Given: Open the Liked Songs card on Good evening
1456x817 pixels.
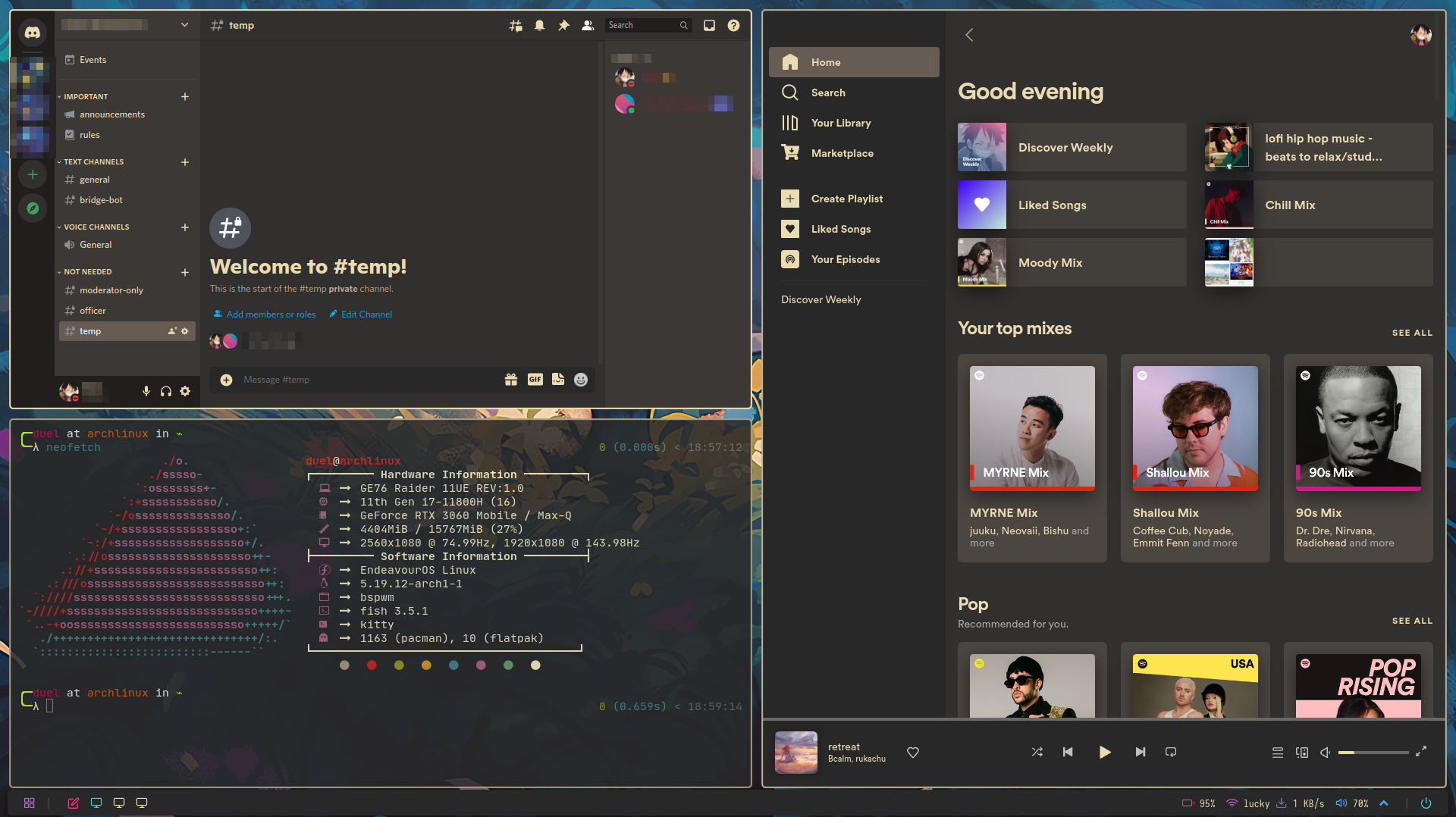Looking at the screenshot, I should coord(1072,205).
